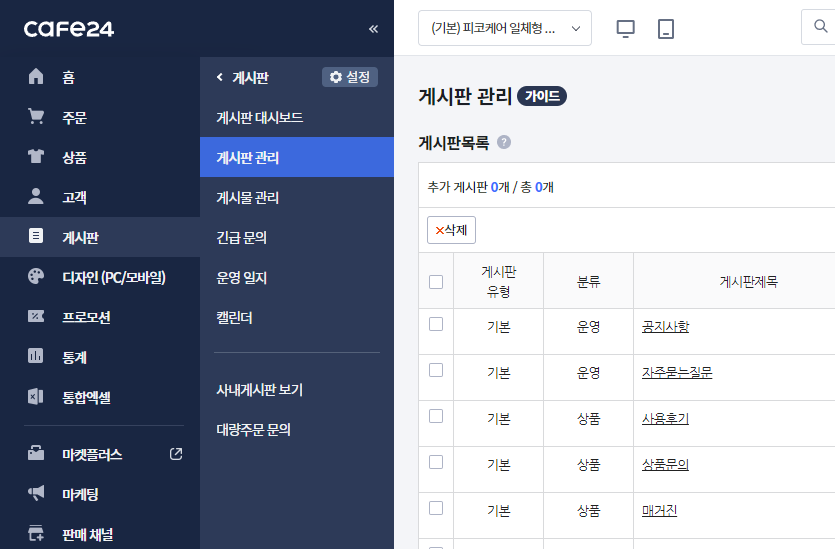Image resolution: width=835 pixels, height=549 pixels.
Task: Click the 삭제 delete button
Action: point(451,230)
